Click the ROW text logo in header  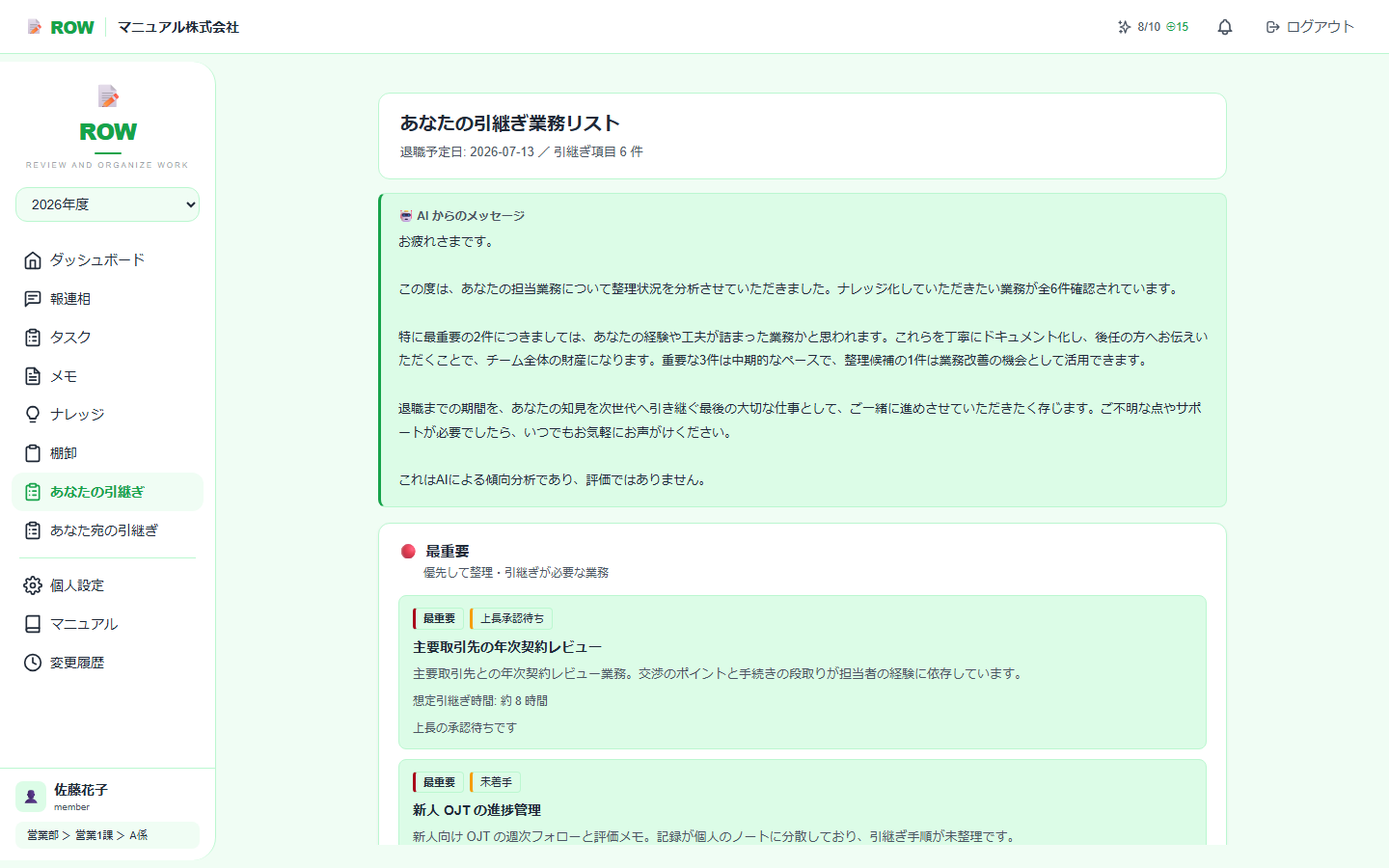pyautogui.click(x=72, y=27)
